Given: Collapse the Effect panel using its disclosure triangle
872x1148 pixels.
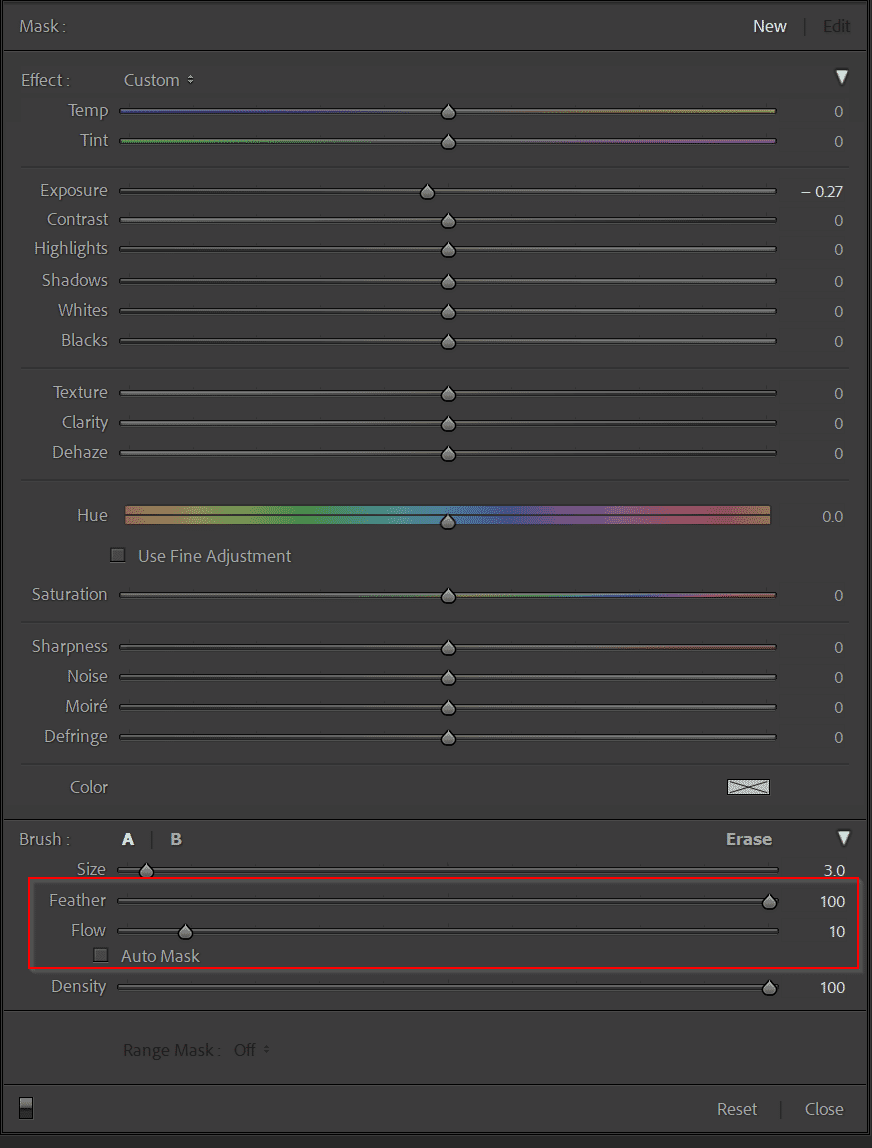Looking at the screenshot, I should point(842,76).
